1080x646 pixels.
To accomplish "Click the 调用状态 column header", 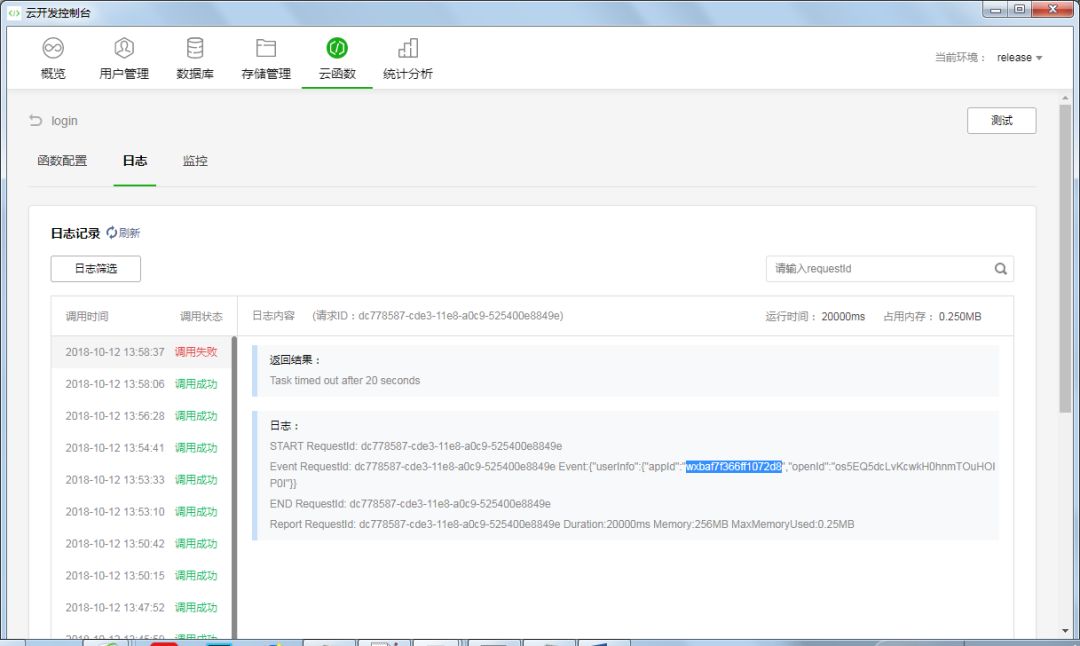I will tap(201, 317).
